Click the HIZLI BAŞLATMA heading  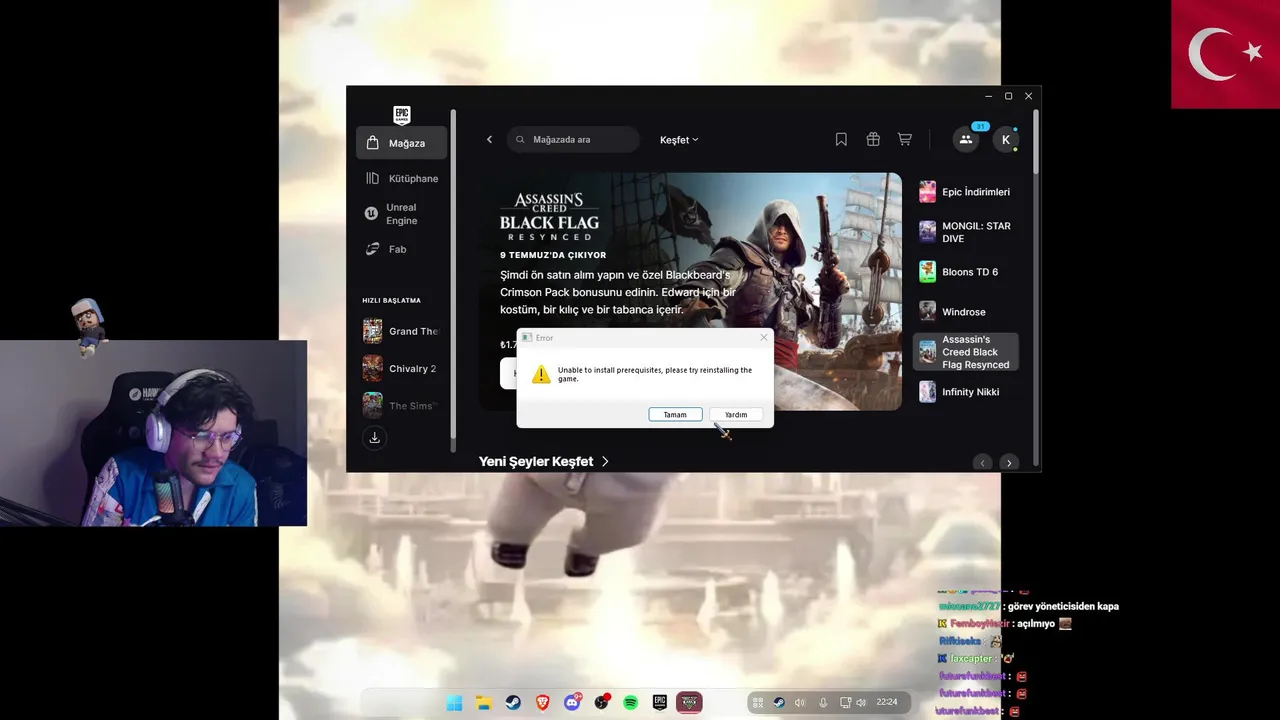pos(391,300)
